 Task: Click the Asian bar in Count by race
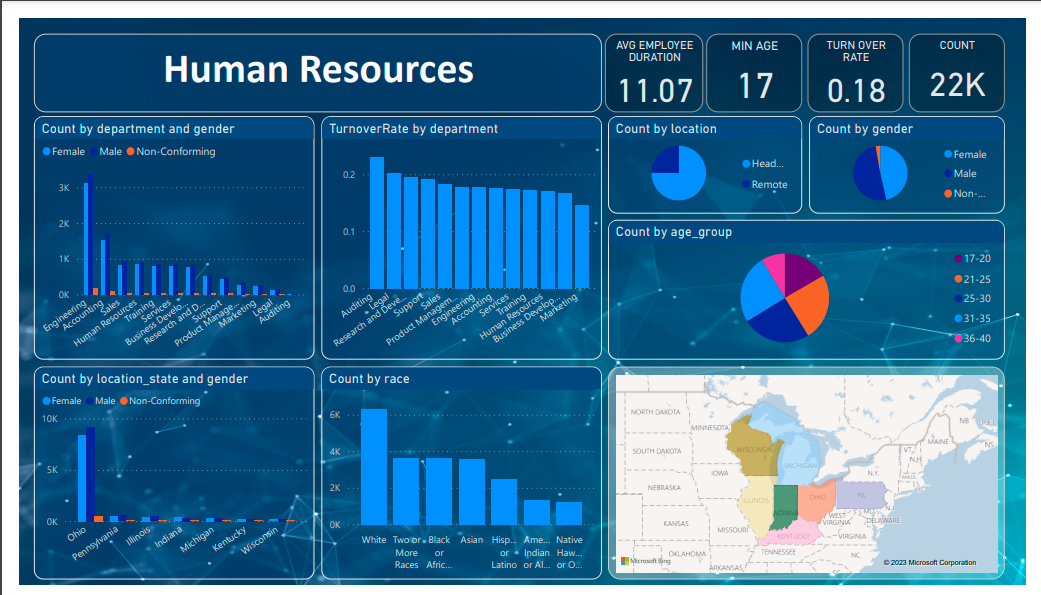[471, 492]
